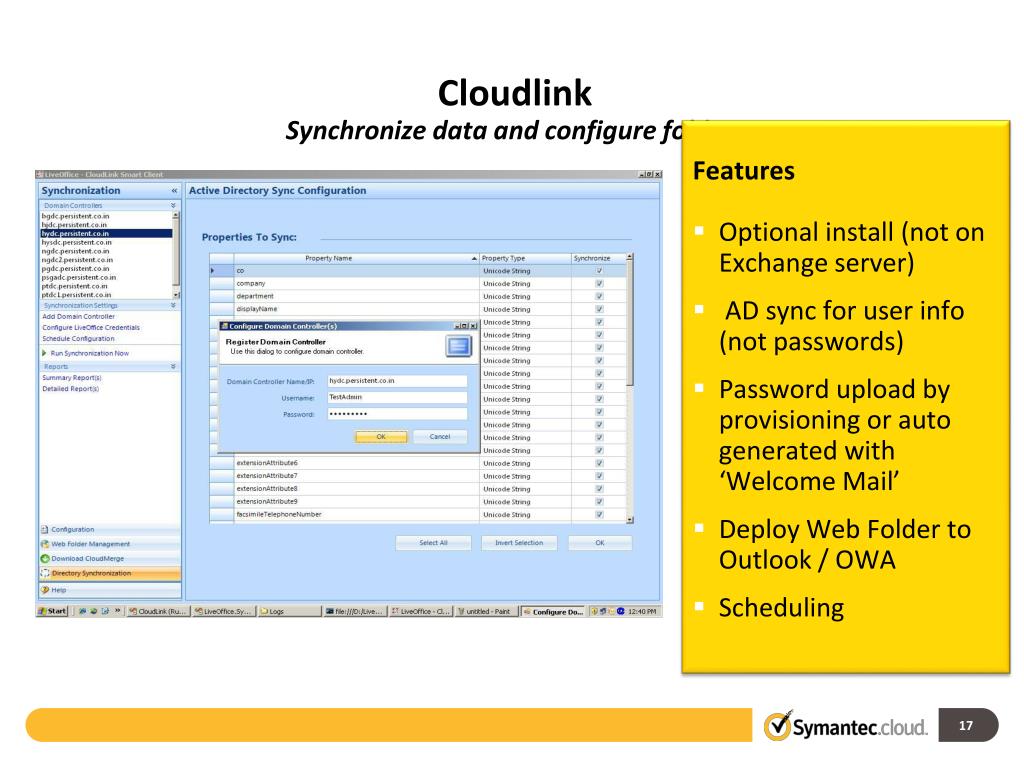This screenshot has width=1024, height=768.
Task: Click the properties grid scroll-down arrow
Action: click(x=630, y=520)
